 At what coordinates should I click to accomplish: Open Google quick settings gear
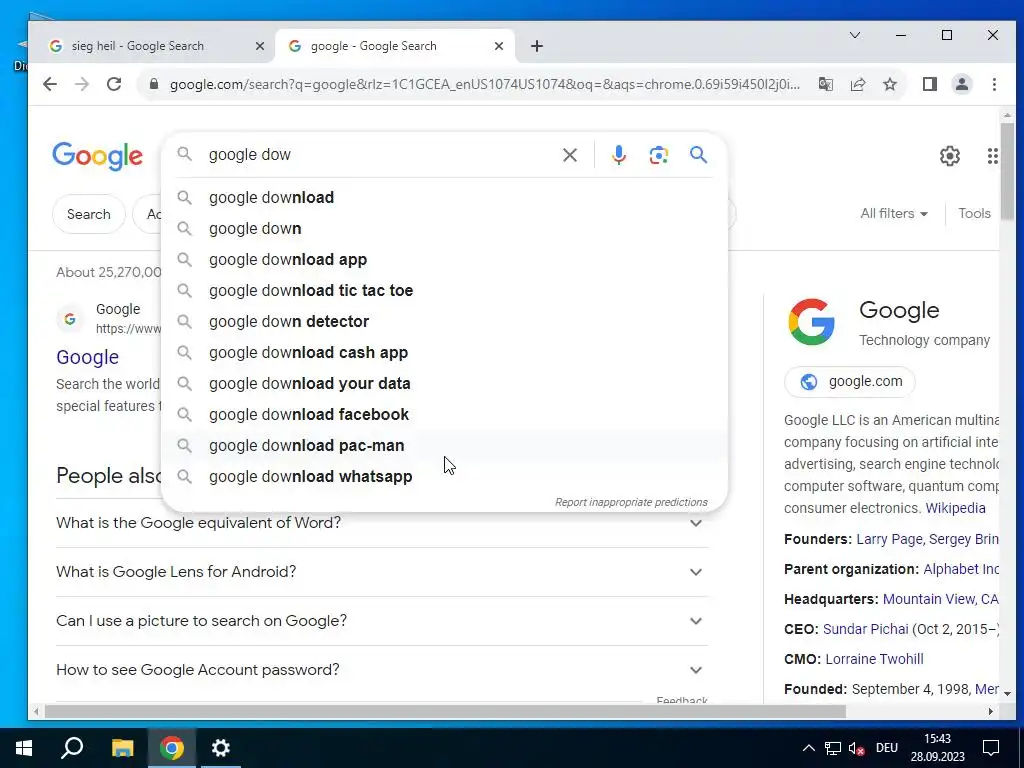click(x=950, y=155)
